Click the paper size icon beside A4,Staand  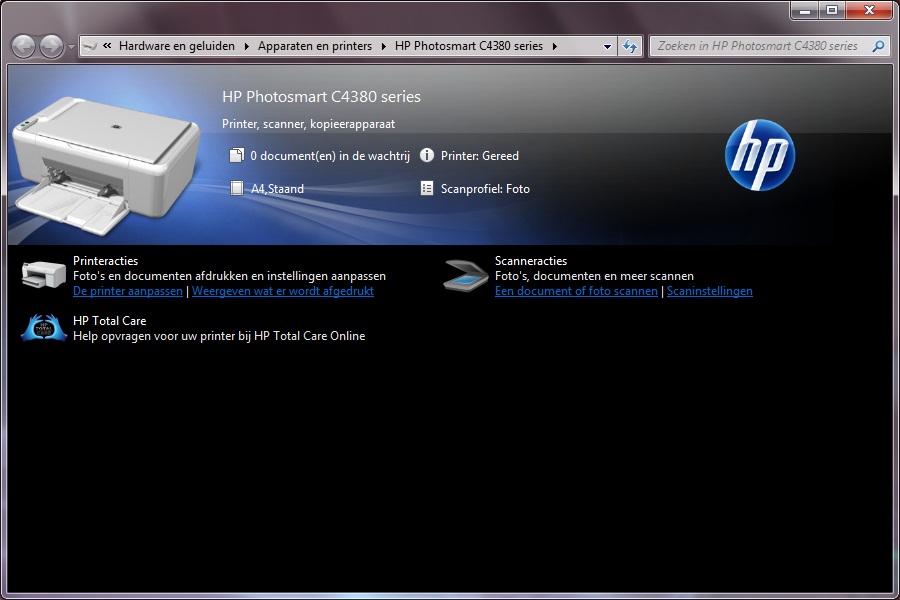pos(236,188)
